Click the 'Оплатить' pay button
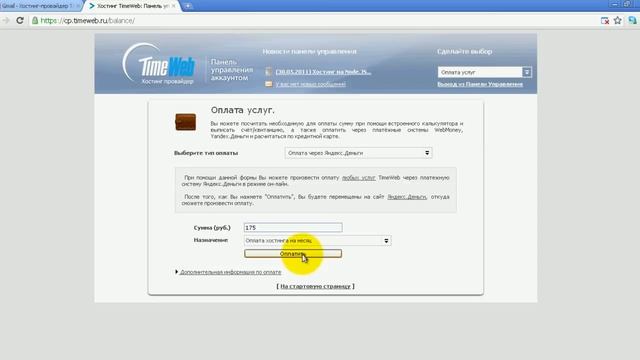The width and height of the screenshot is (640, 360). pyautogui.click(x=293, y=253)
